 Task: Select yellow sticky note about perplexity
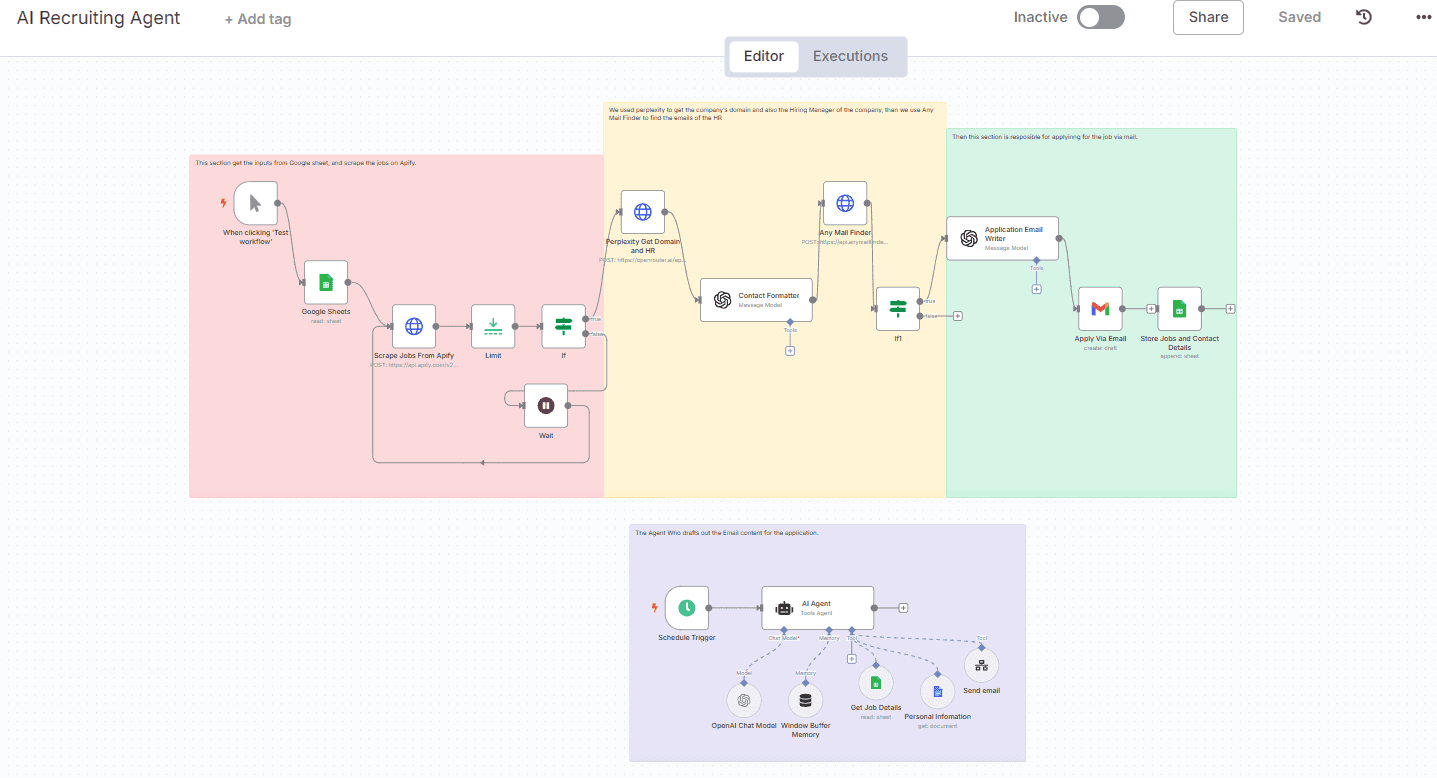pos(775,299)
